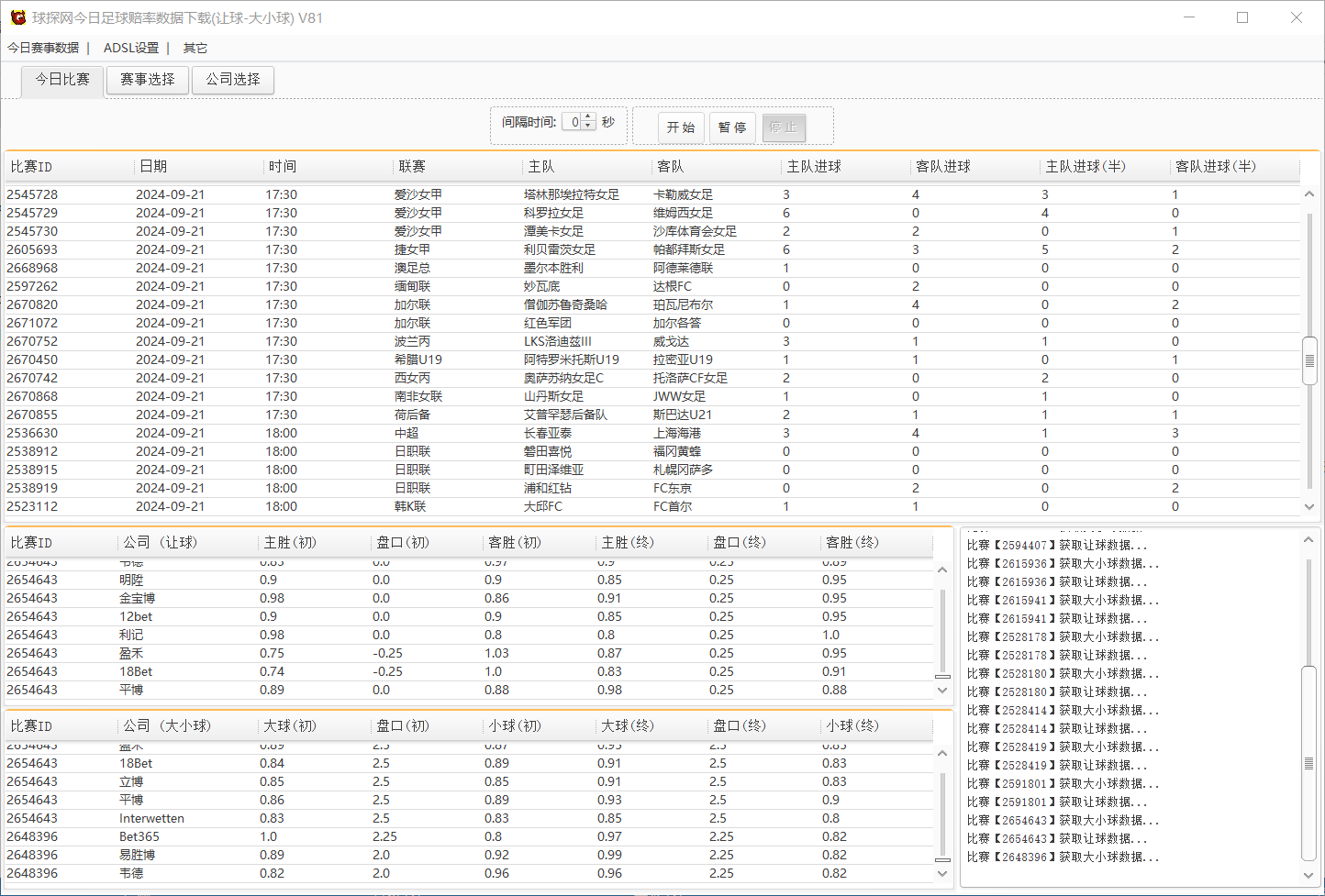
Task: Select the 阿特罗米托斯U19 match row
Action: (x=652, y=360)
